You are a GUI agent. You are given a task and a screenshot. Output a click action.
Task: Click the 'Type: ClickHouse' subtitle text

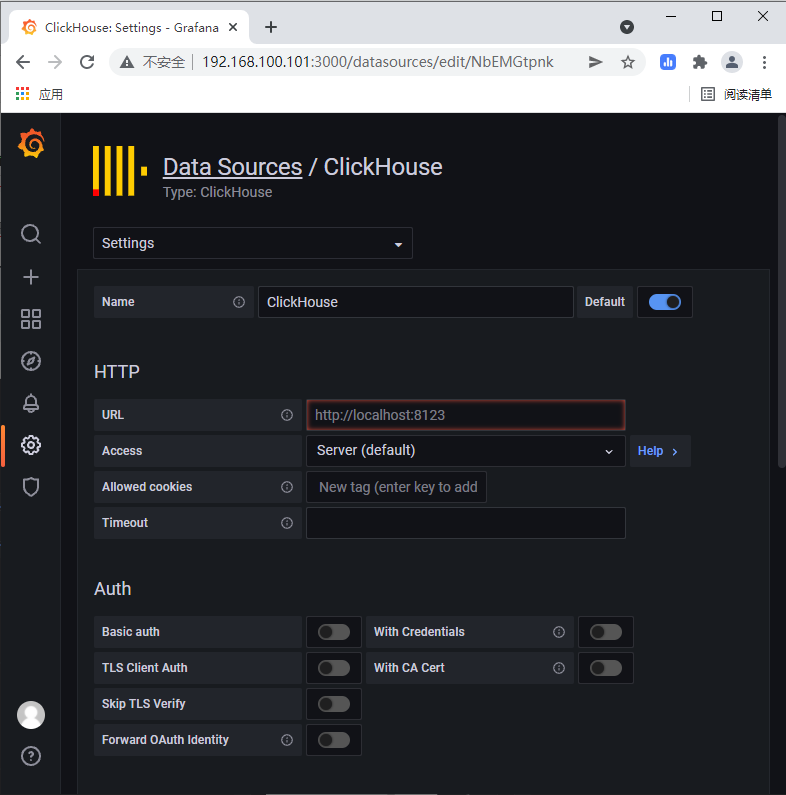pos(218,192)
